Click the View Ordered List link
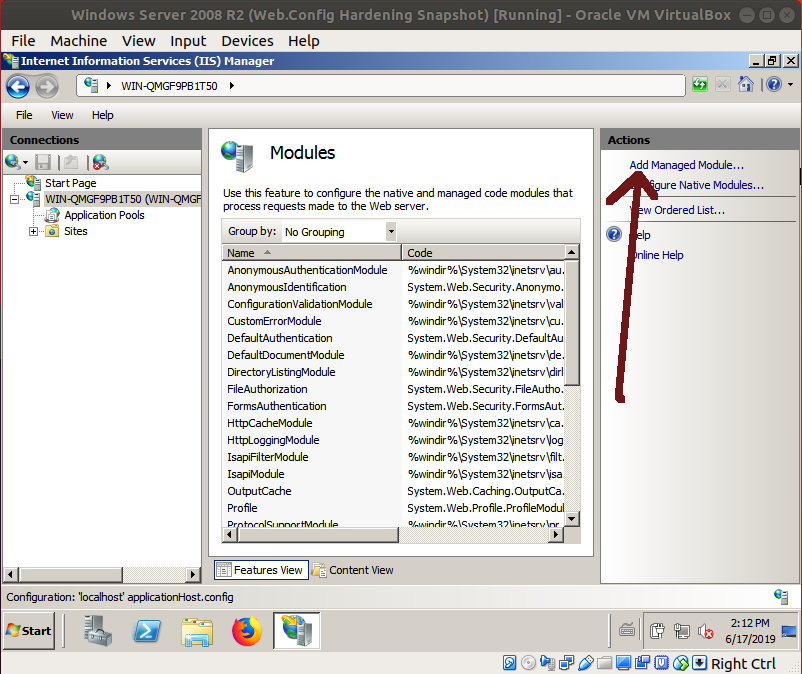 click(x=677, y=210)
